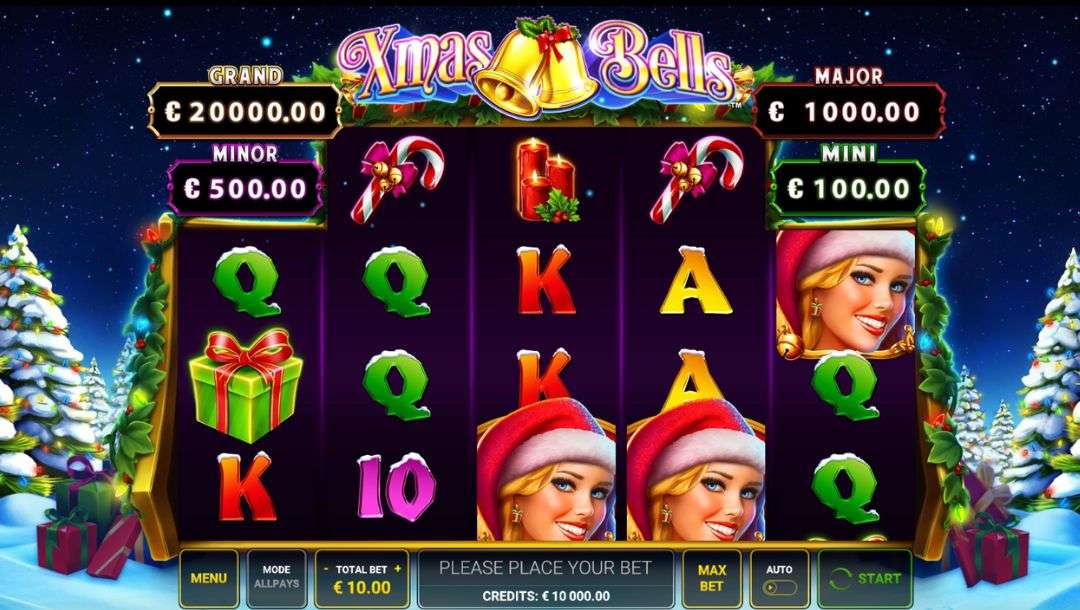The height and width of the screenshot is (610, 1080).
Task: Click the candy cane on second reel
Action: click(x=397, y=179)
